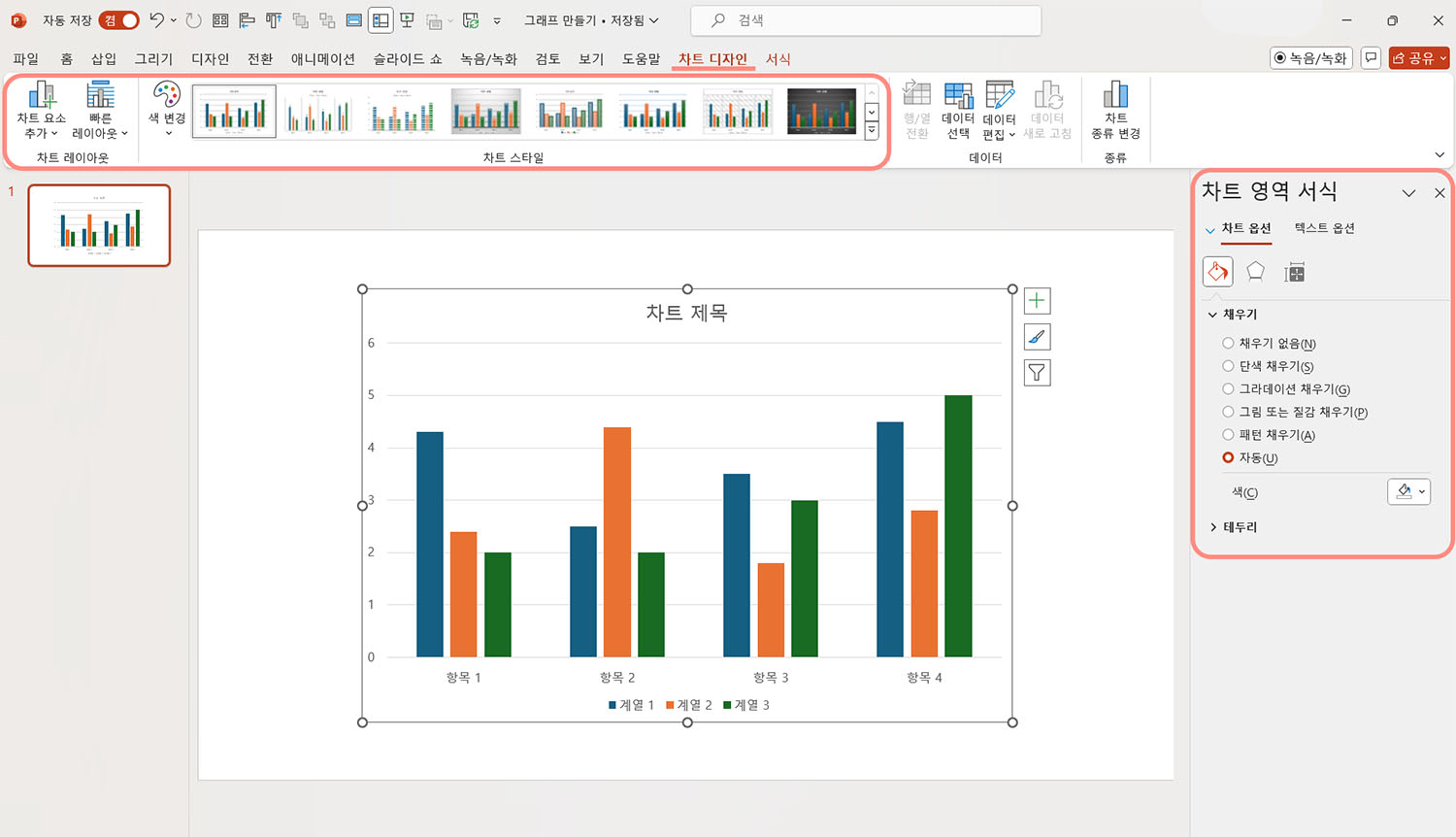
Task: Click in the 검색 search box
Action: [866, 19]
